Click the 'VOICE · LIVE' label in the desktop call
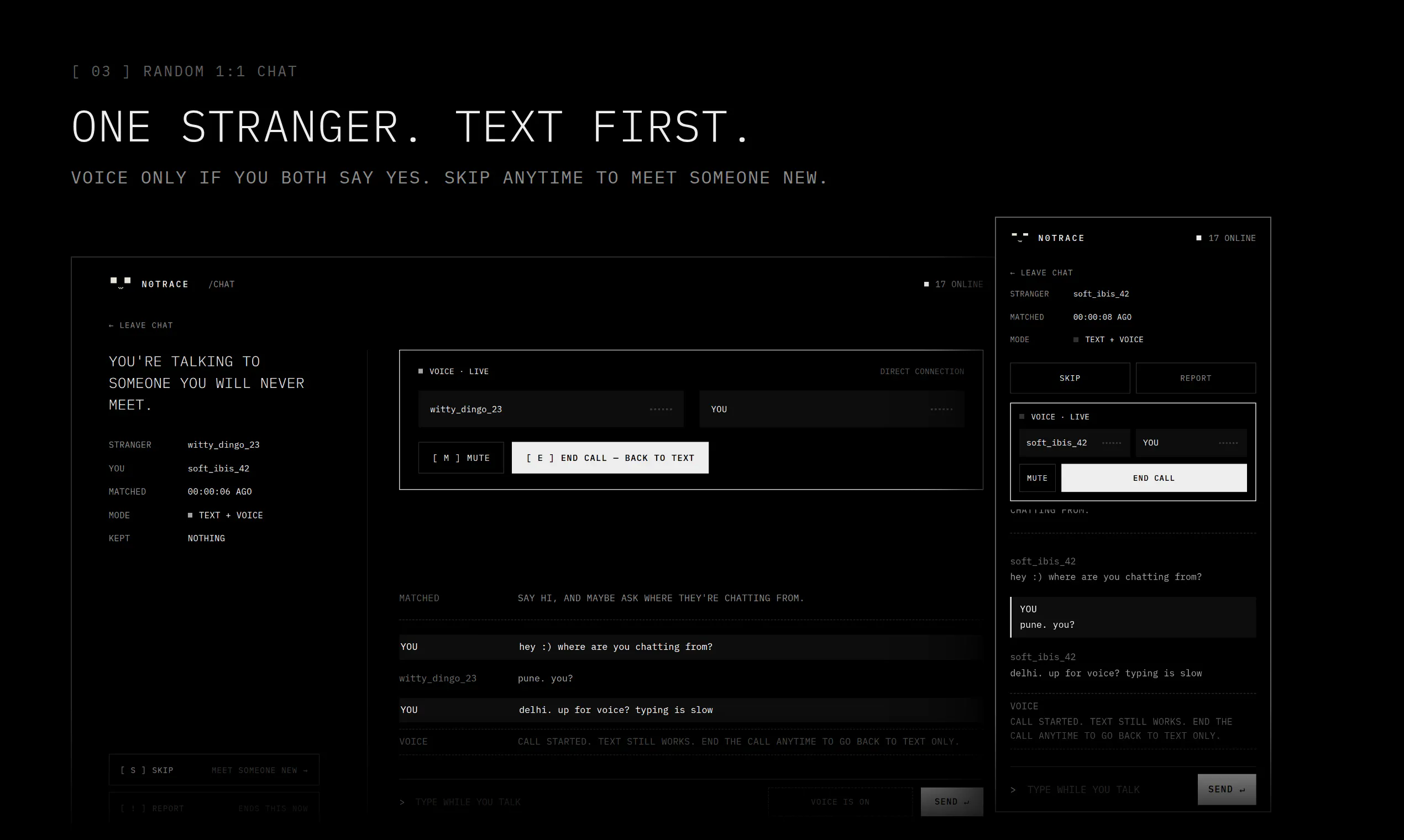This screenshot has height=840, width=1404. click(x=453, y=371)
